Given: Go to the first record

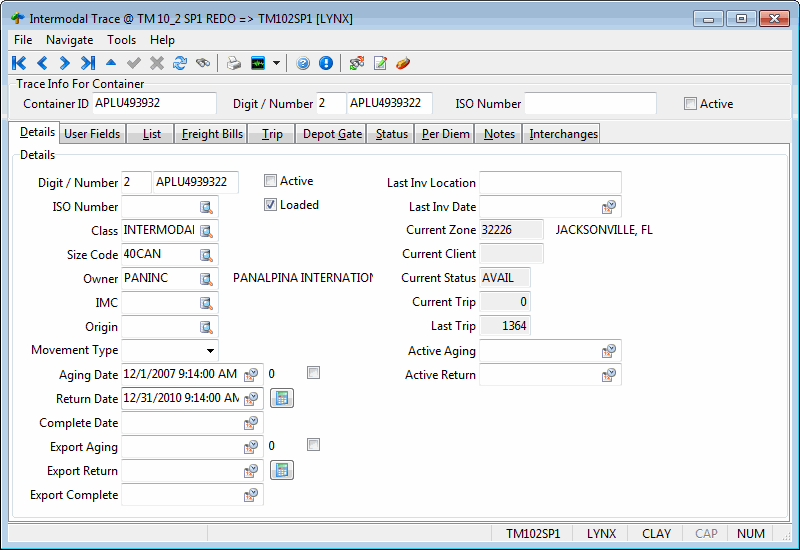Looking at the screenshot, I should (x=19, y=63).
